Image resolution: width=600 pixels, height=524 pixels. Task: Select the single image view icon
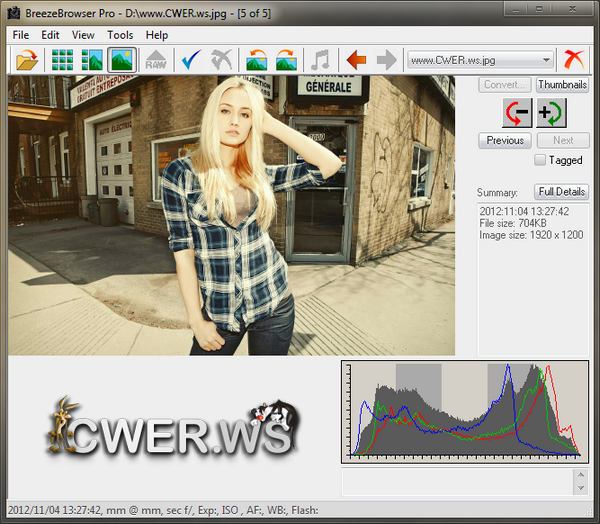122,60
